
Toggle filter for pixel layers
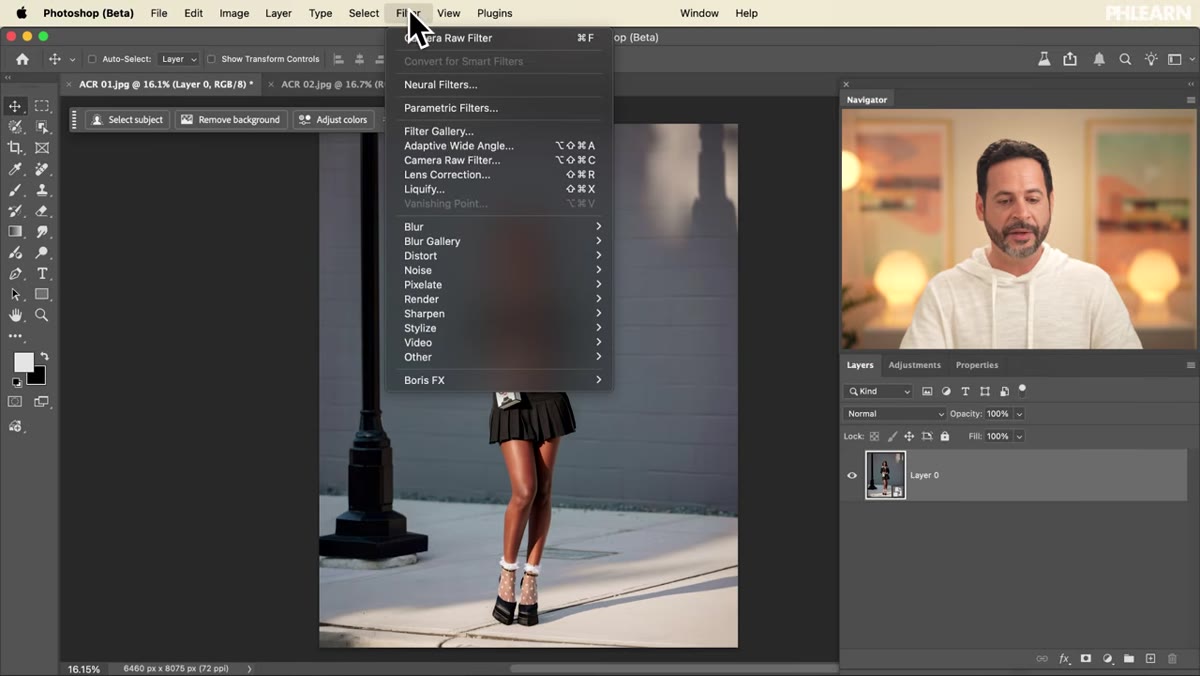927,391
